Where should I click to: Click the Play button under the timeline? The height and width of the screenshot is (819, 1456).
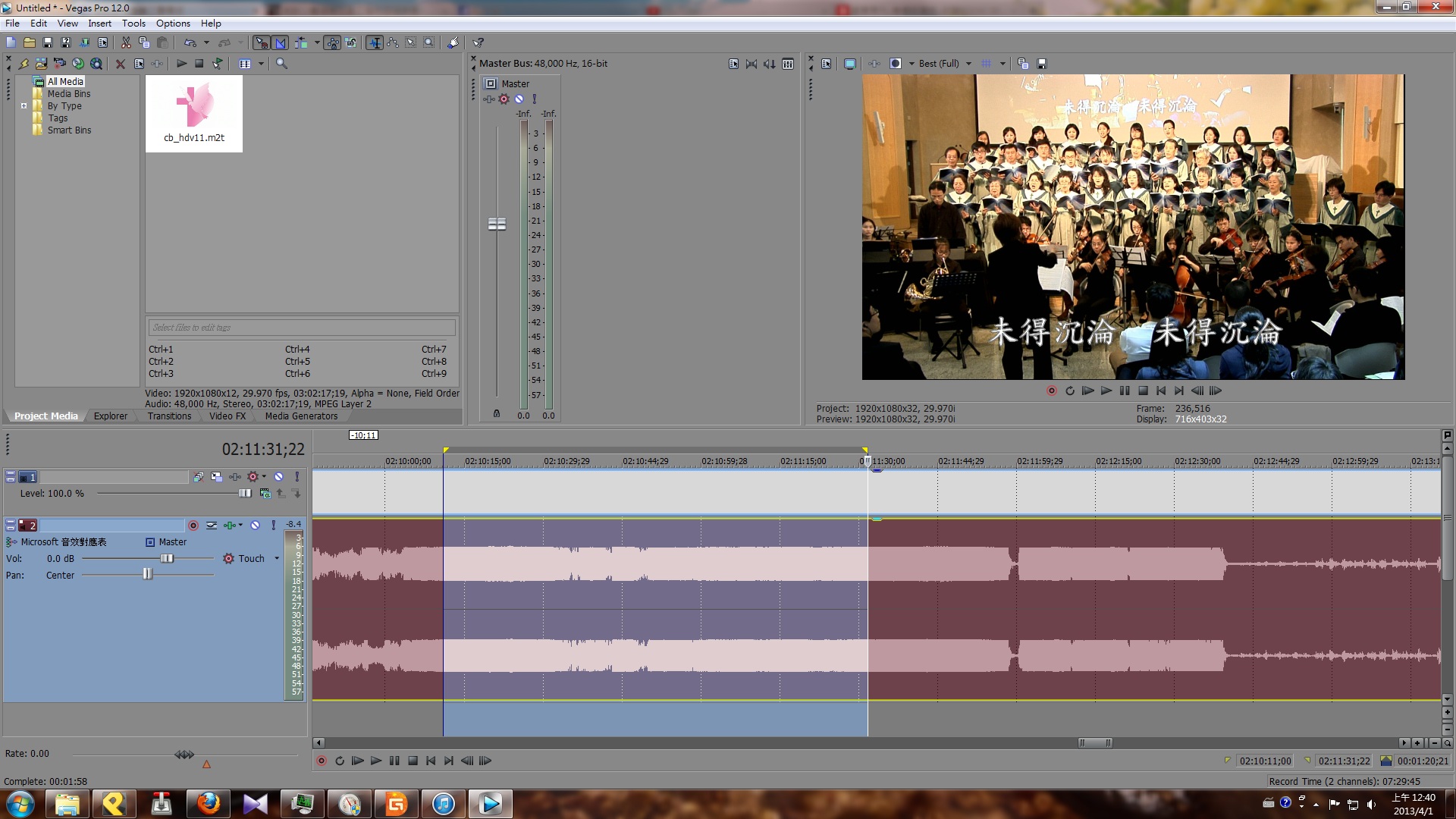click(x=376, y=761)
